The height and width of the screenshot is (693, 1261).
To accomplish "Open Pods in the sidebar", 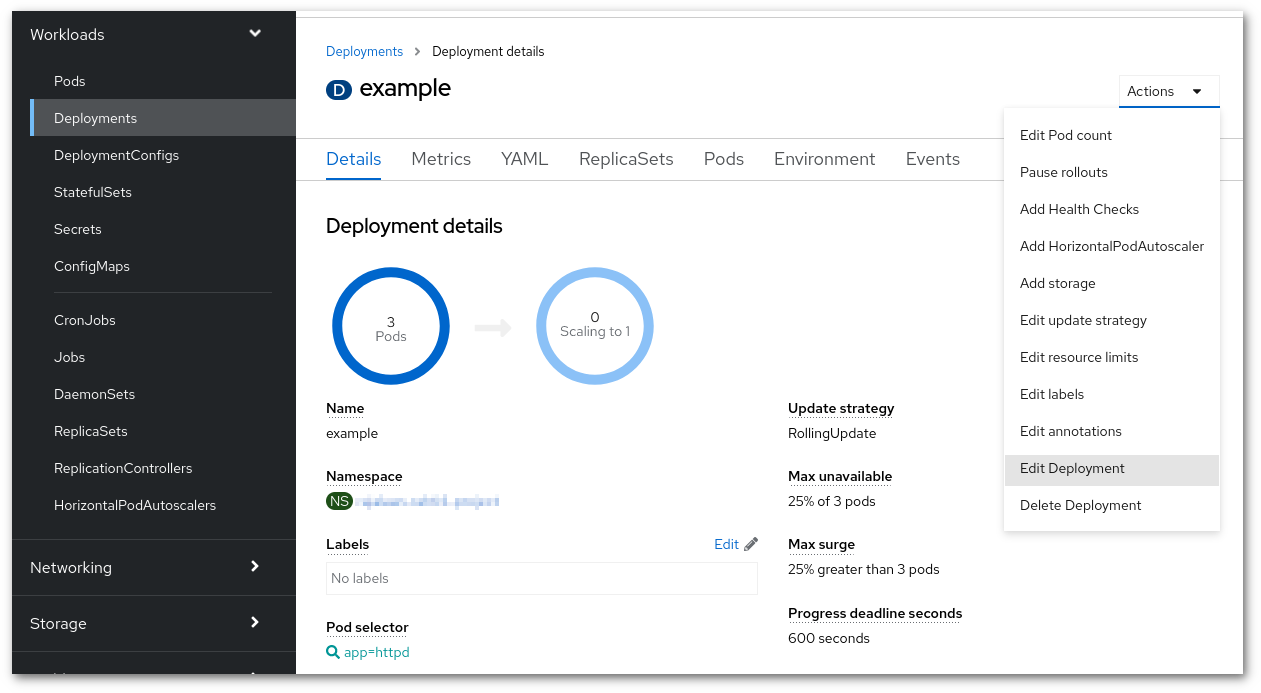I will 70,81.
